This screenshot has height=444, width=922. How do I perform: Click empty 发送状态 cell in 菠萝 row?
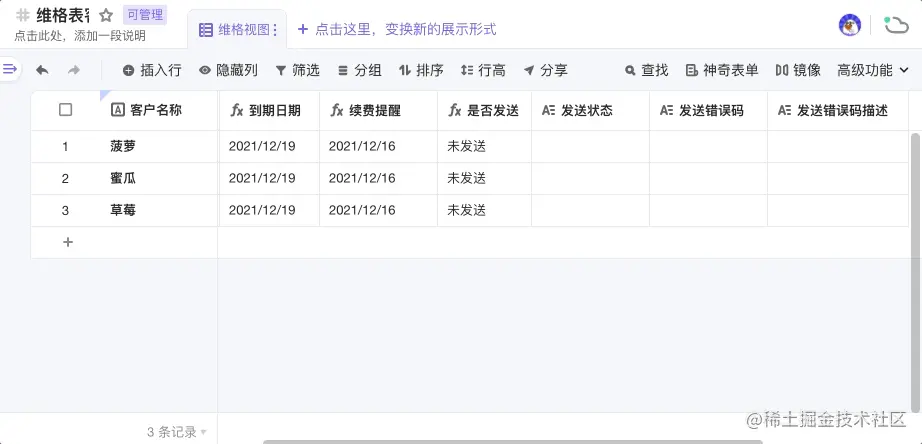click(591, 146)
